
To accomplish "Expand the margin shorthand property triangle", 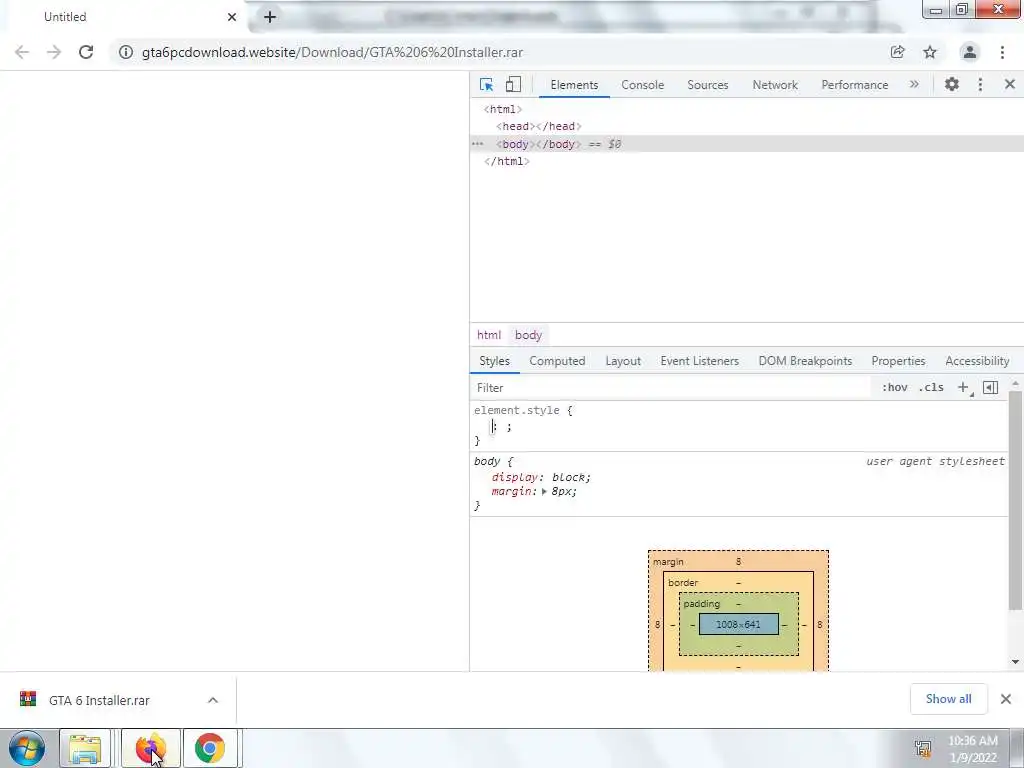I will [544, 492].
